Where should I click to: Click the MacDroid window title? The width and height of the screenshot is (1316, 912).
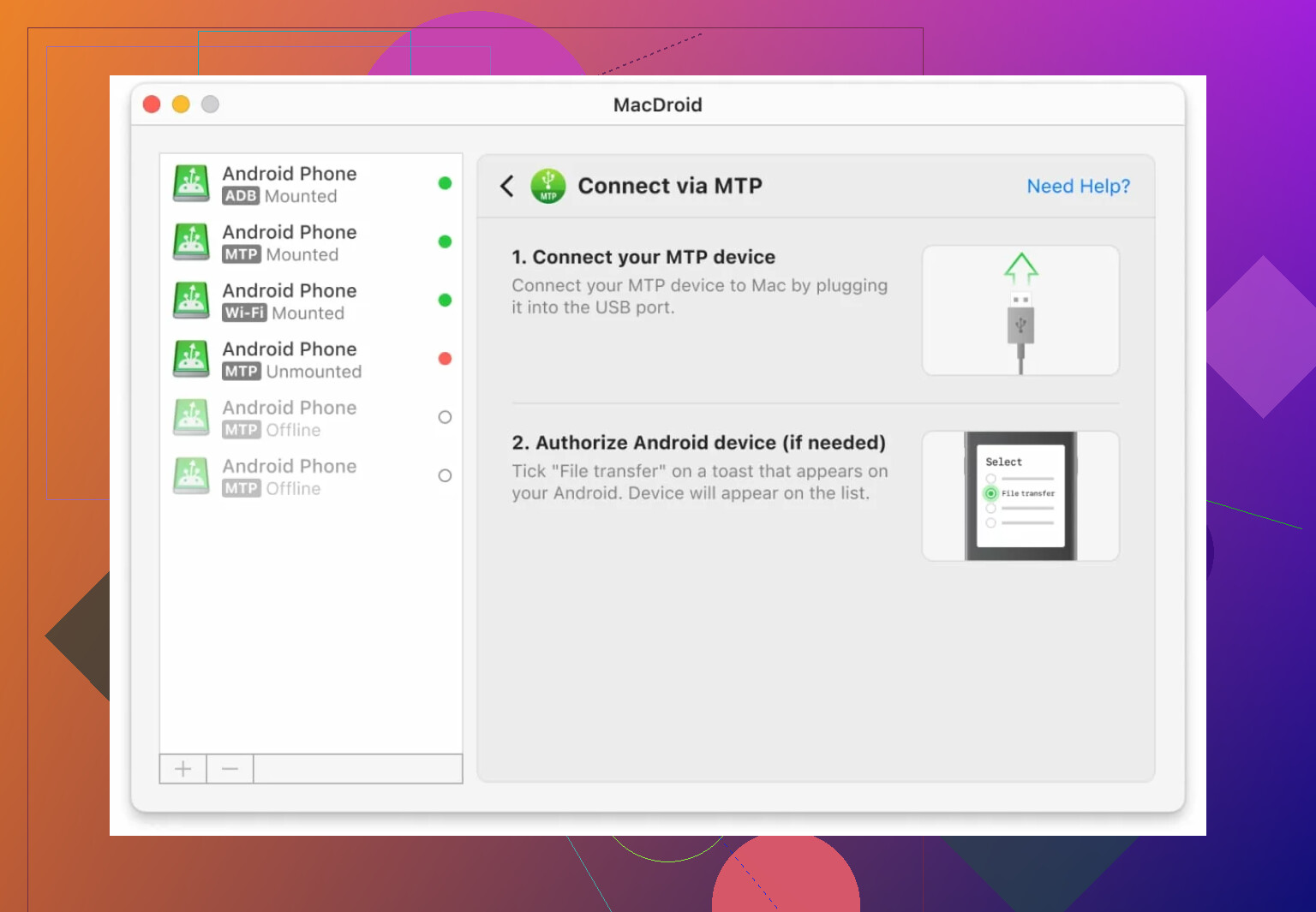pyautogui.click(x=658, y=104)
